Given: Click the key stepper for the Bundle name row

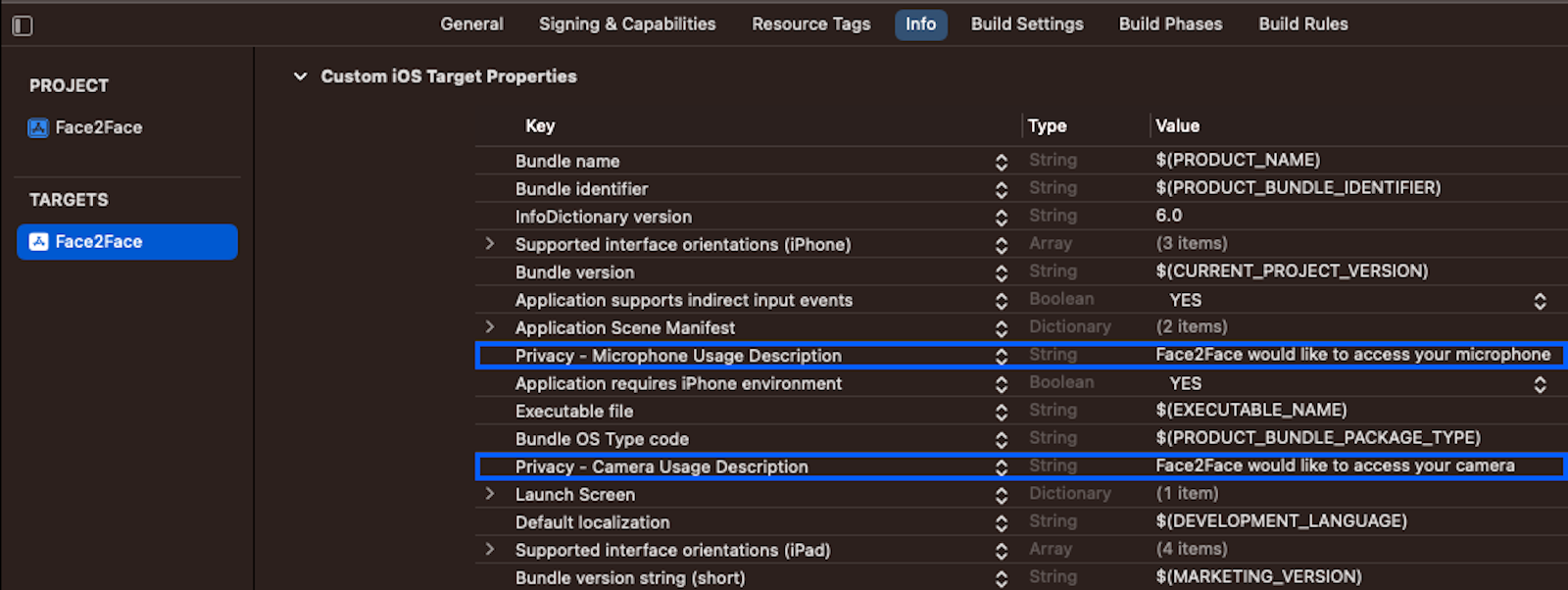Looking at the screenshot, I should [x=1001, y=162].
